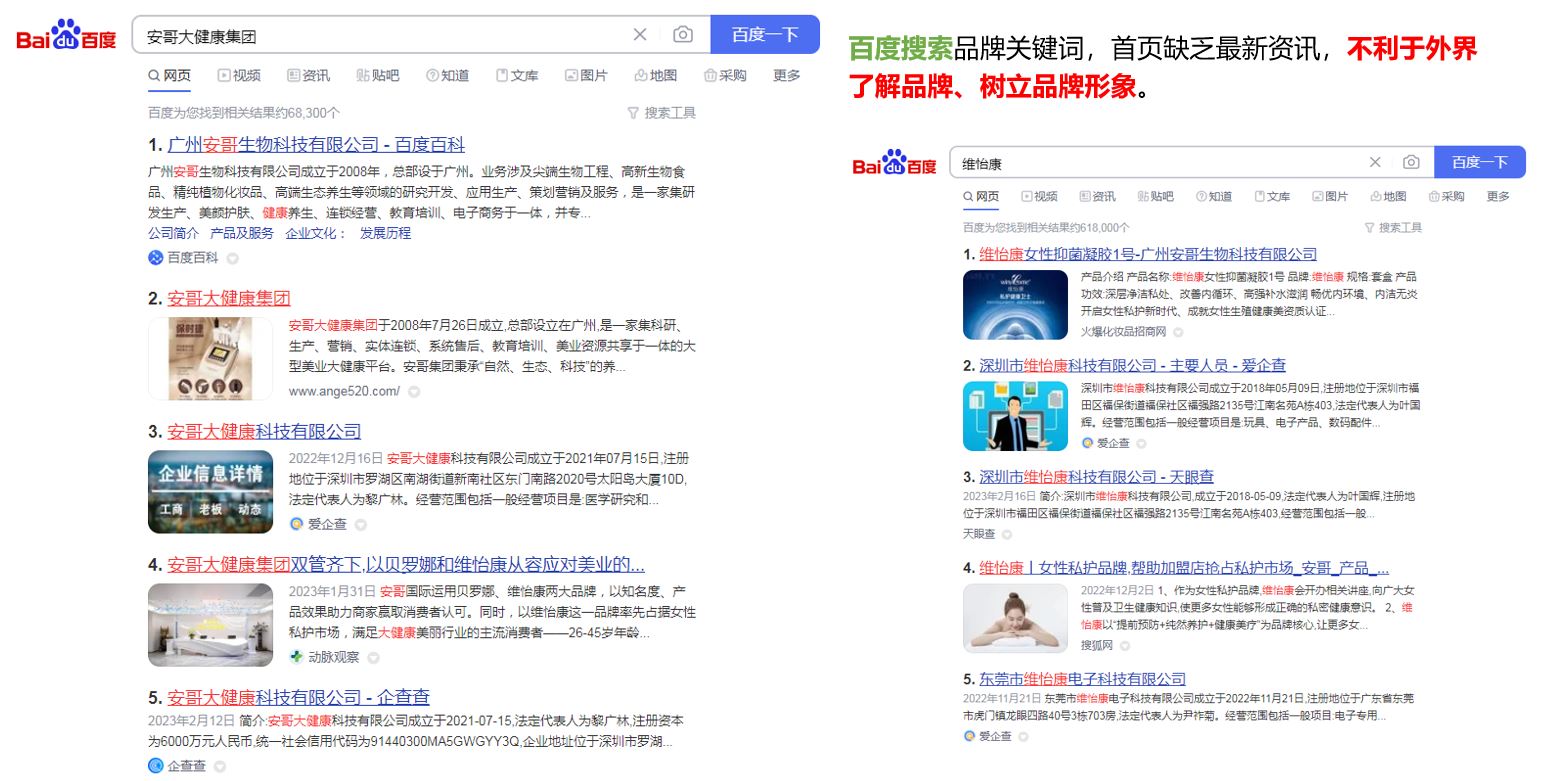Open 搜索工具 filter above 安哥大健康集团 results
This screenshot has width=1555, height=781.
(x=661, y=113)
